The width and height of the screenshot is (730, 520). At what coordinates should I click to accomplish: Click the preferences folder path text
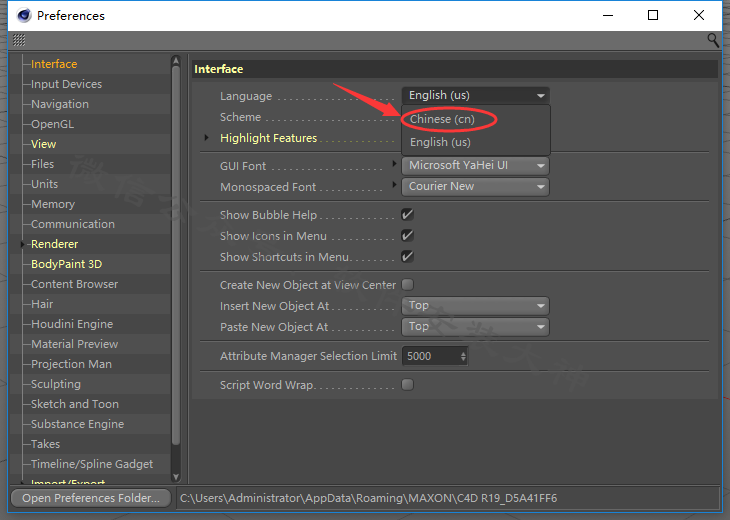368,498
